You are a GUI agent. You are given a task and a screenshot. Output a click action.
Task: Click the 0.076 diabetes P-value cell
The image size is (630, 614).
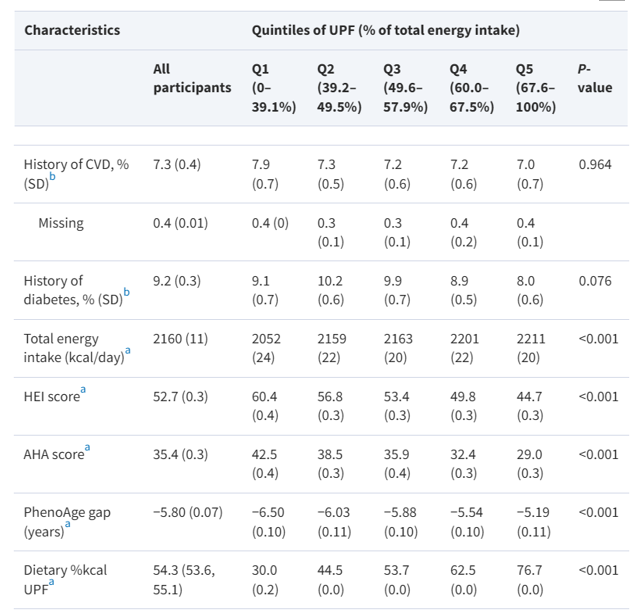coord(595,281)
